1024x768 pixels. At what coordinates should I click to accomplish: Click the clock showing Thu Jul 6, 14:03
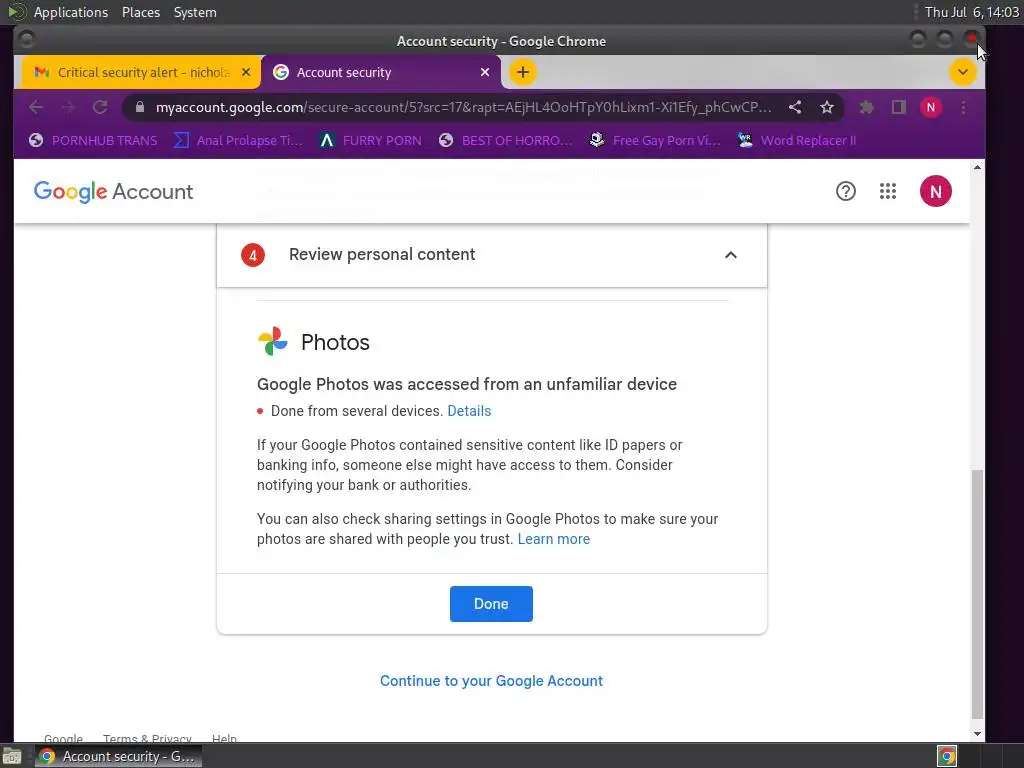pos(972,12)
